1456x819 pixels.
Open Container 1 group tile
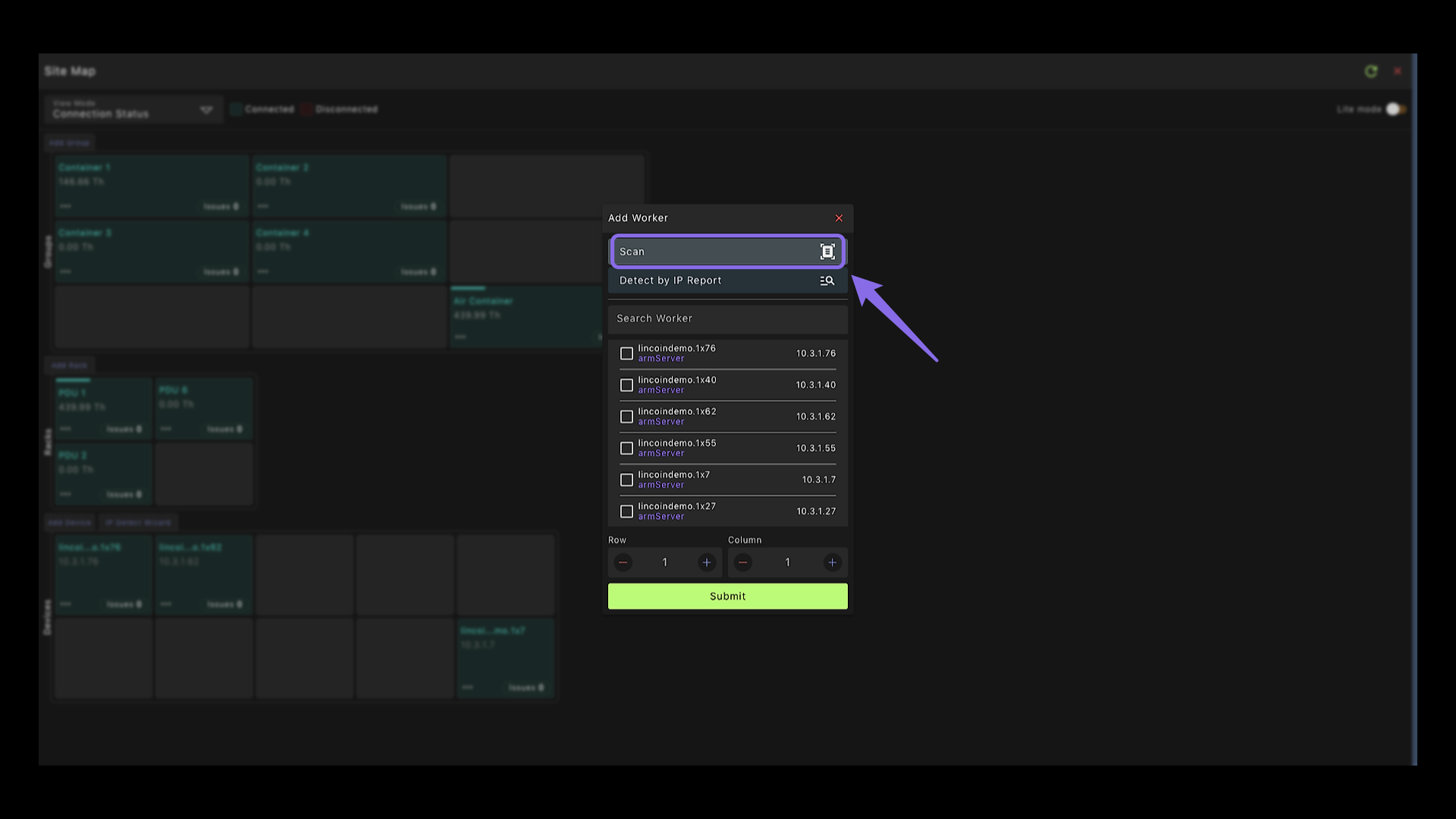(152, 187)
